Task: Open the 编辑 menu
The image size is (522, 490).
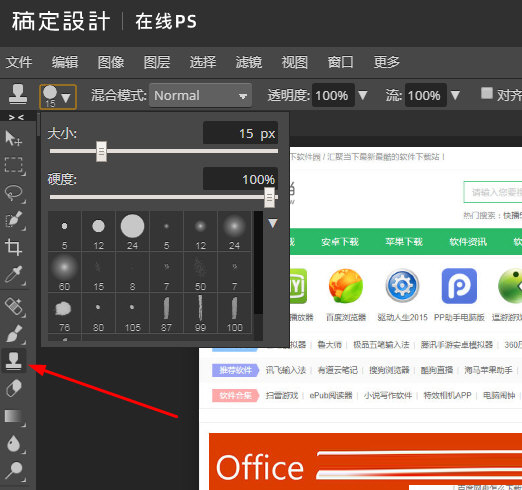Action: pyautogui.click(x=65, y=62)
